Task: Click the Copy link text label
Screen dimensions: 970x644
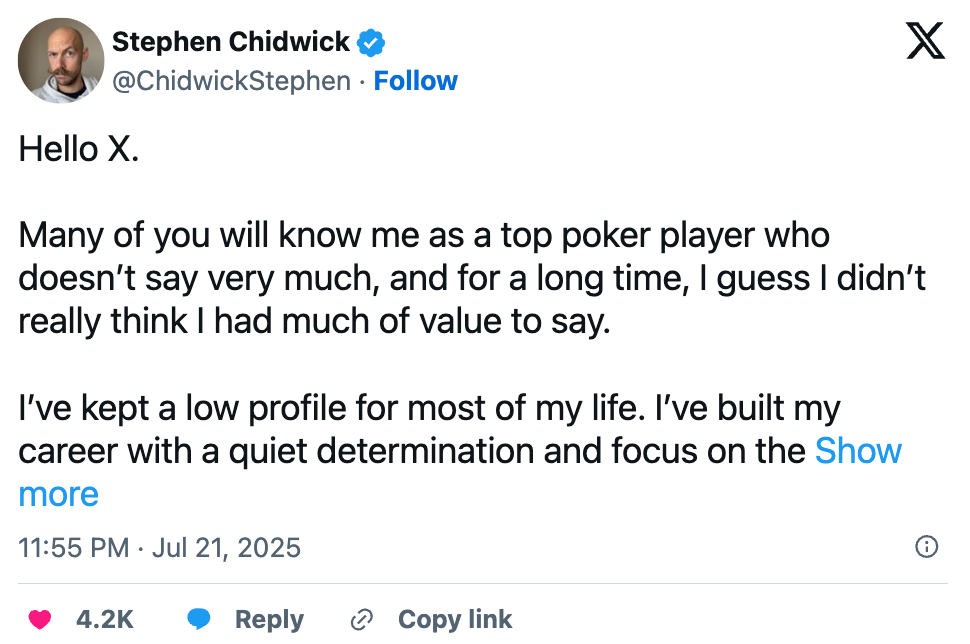Action: point(455,620)
